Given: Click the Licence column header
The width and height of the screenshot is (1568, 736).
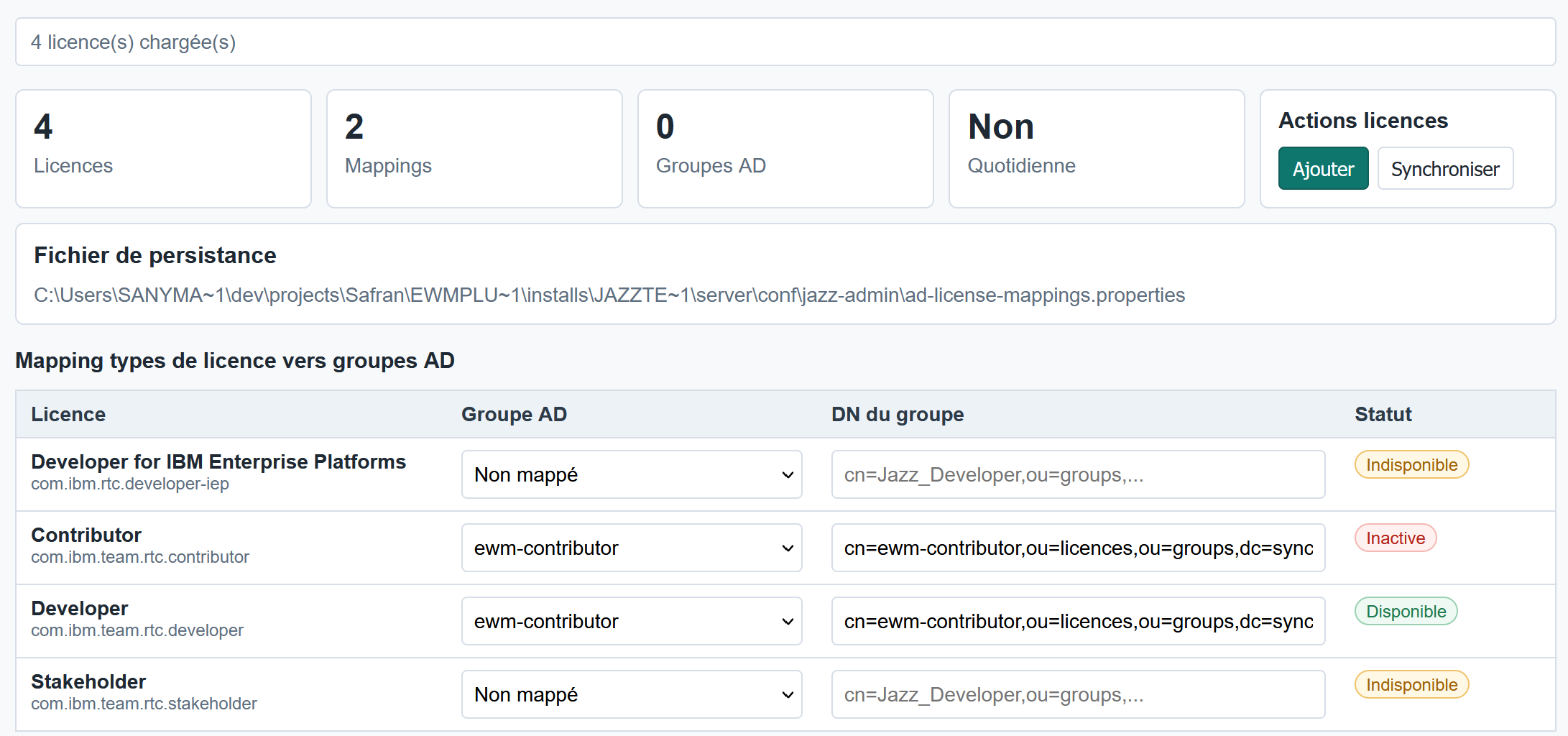Looking at the screenshot, I should [x=68, y=414].
